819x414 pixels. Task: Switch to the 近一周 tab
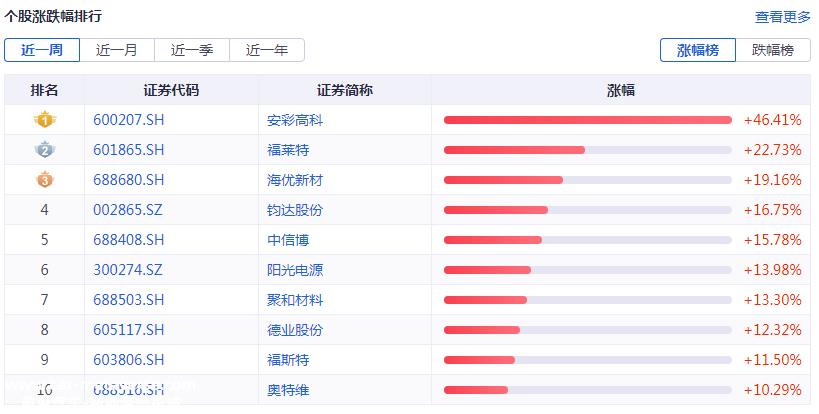[42, 50]
